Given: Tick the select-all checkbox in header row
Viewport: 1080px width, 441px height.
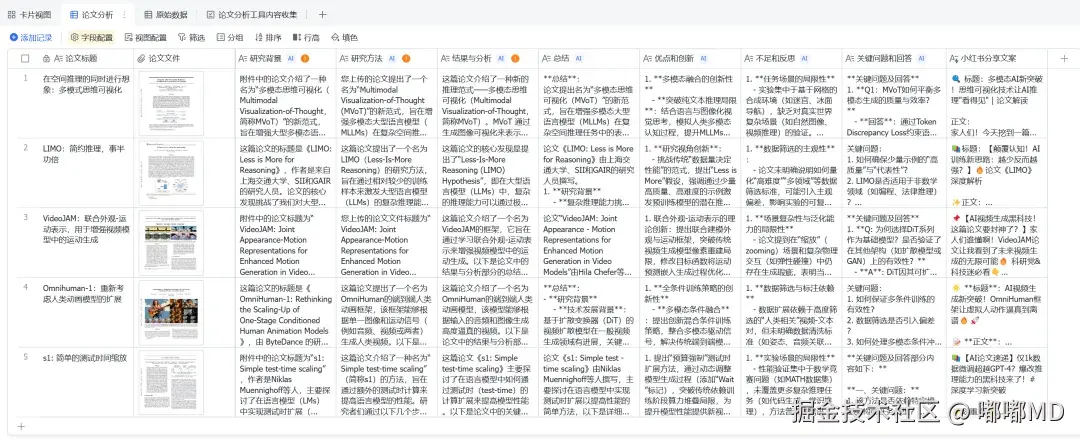Looking at the screenshot, I should pyautogui.click(x=25, y=59).
